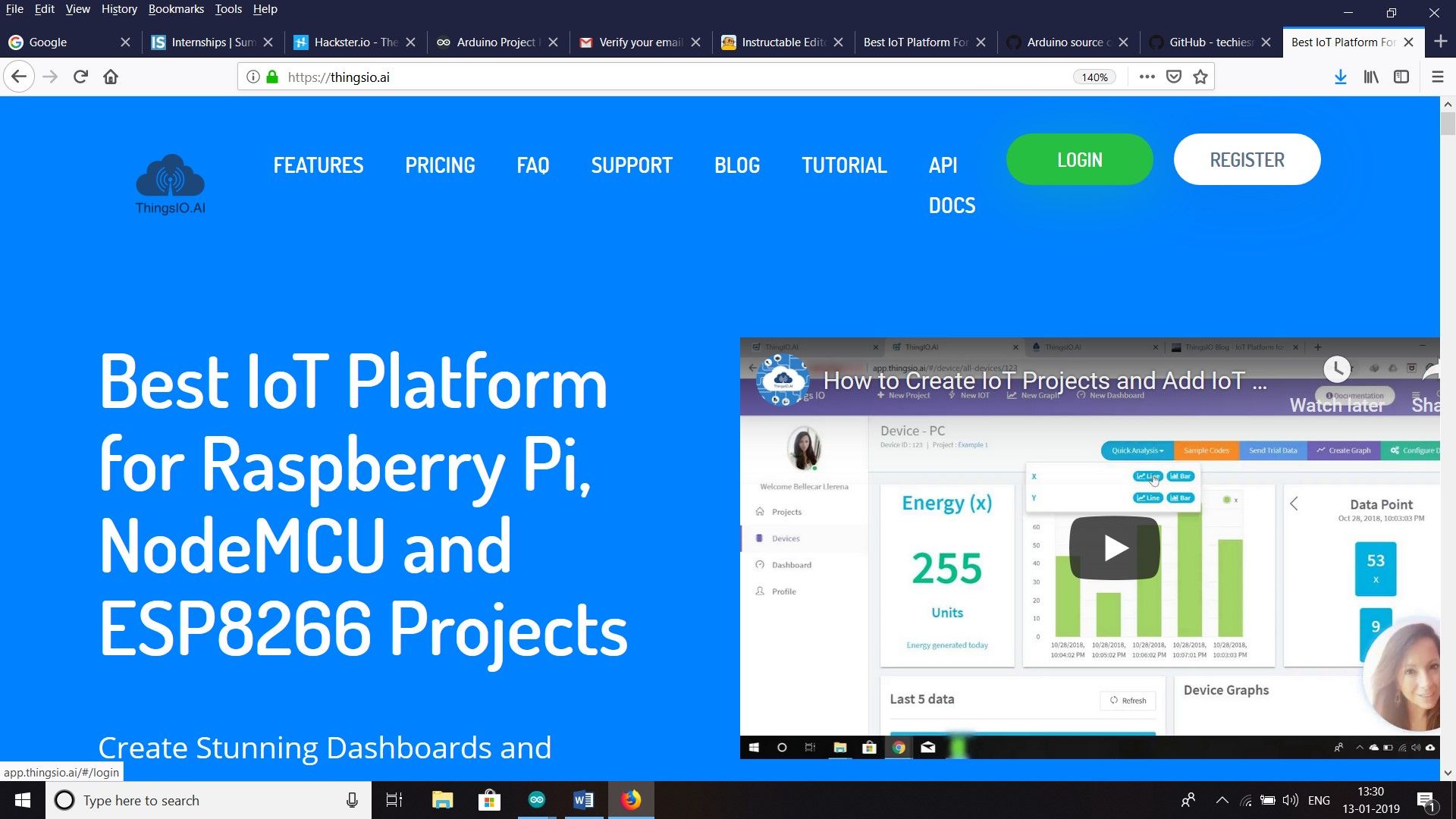Open Microsoft Word from the taskbar

[x=584, y=799]
